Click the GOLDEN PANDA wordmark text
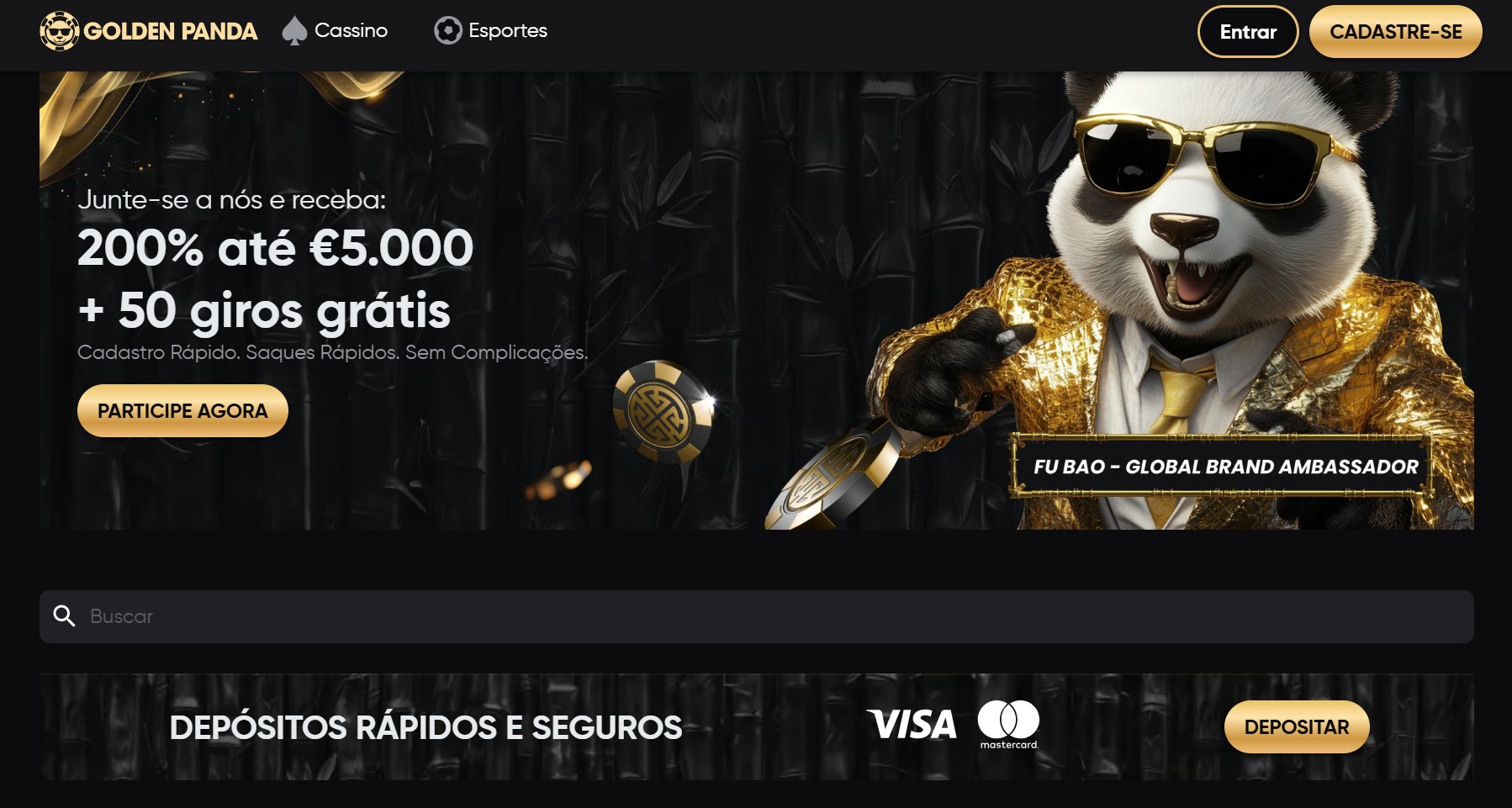 coord(171,32)
